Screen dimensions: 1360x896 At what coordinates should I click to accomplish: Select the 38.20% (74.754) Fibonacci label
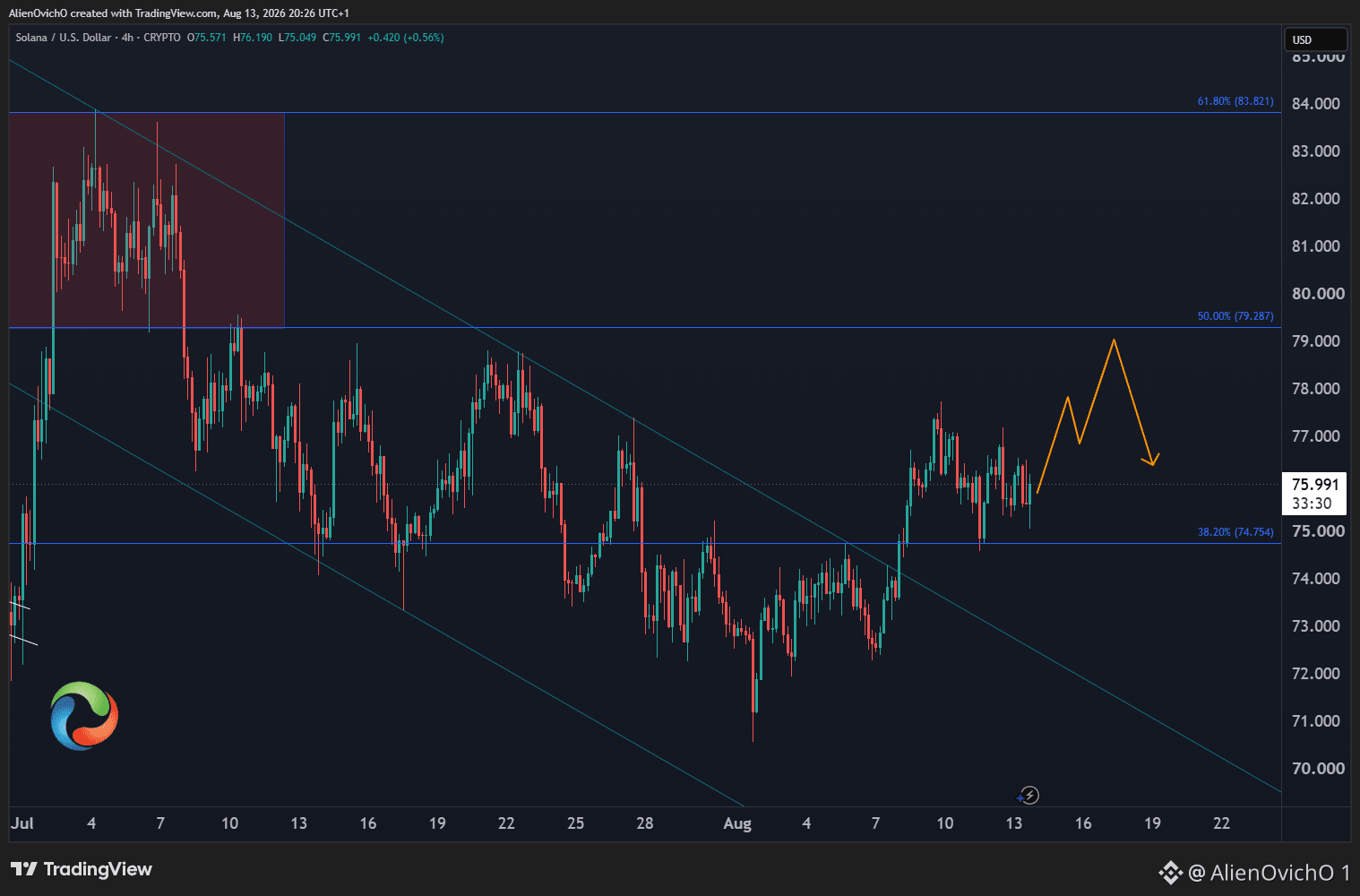pos(1235,532)
